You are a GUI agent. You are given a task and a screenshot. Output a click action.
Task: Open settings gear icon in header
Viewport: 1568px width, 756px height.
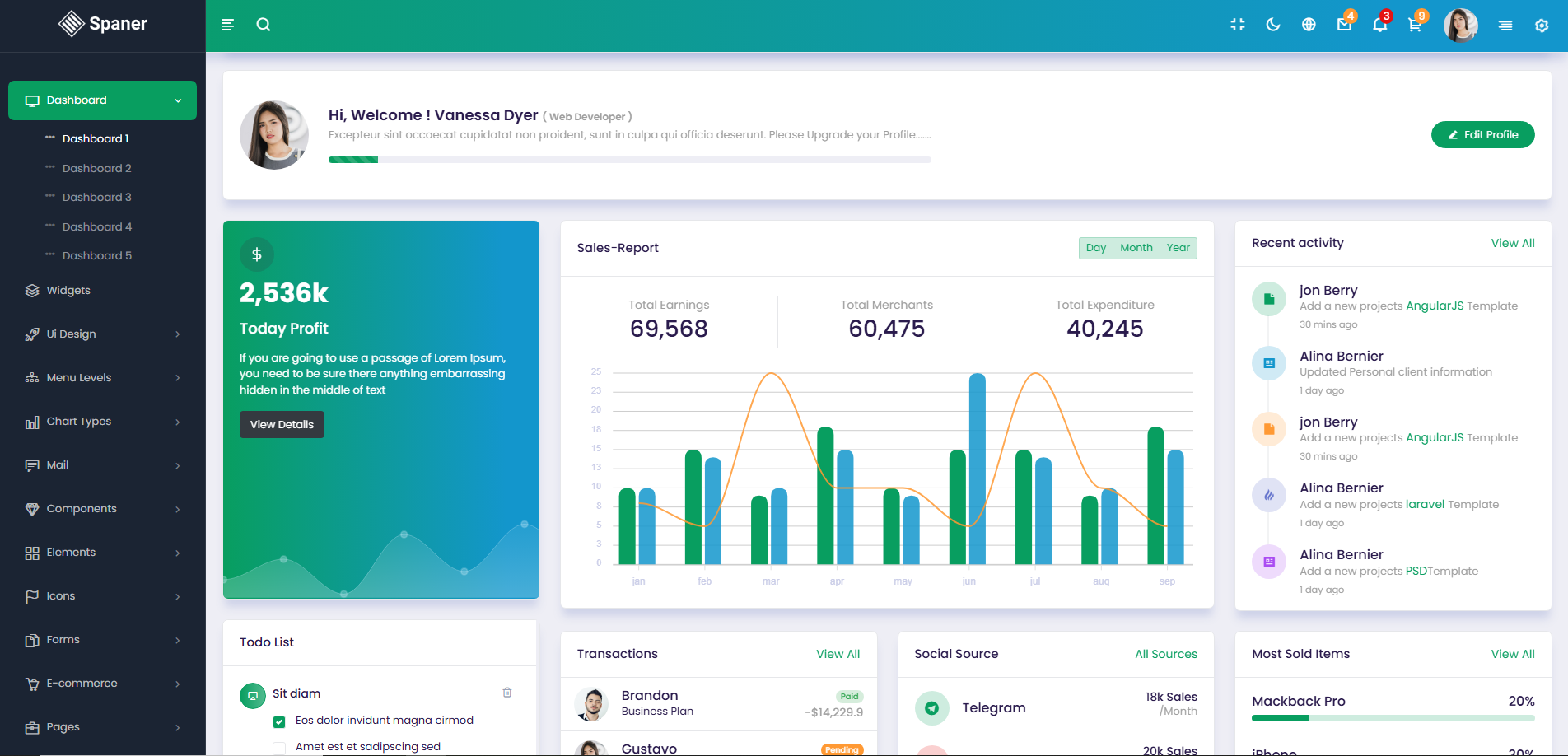1542,26
